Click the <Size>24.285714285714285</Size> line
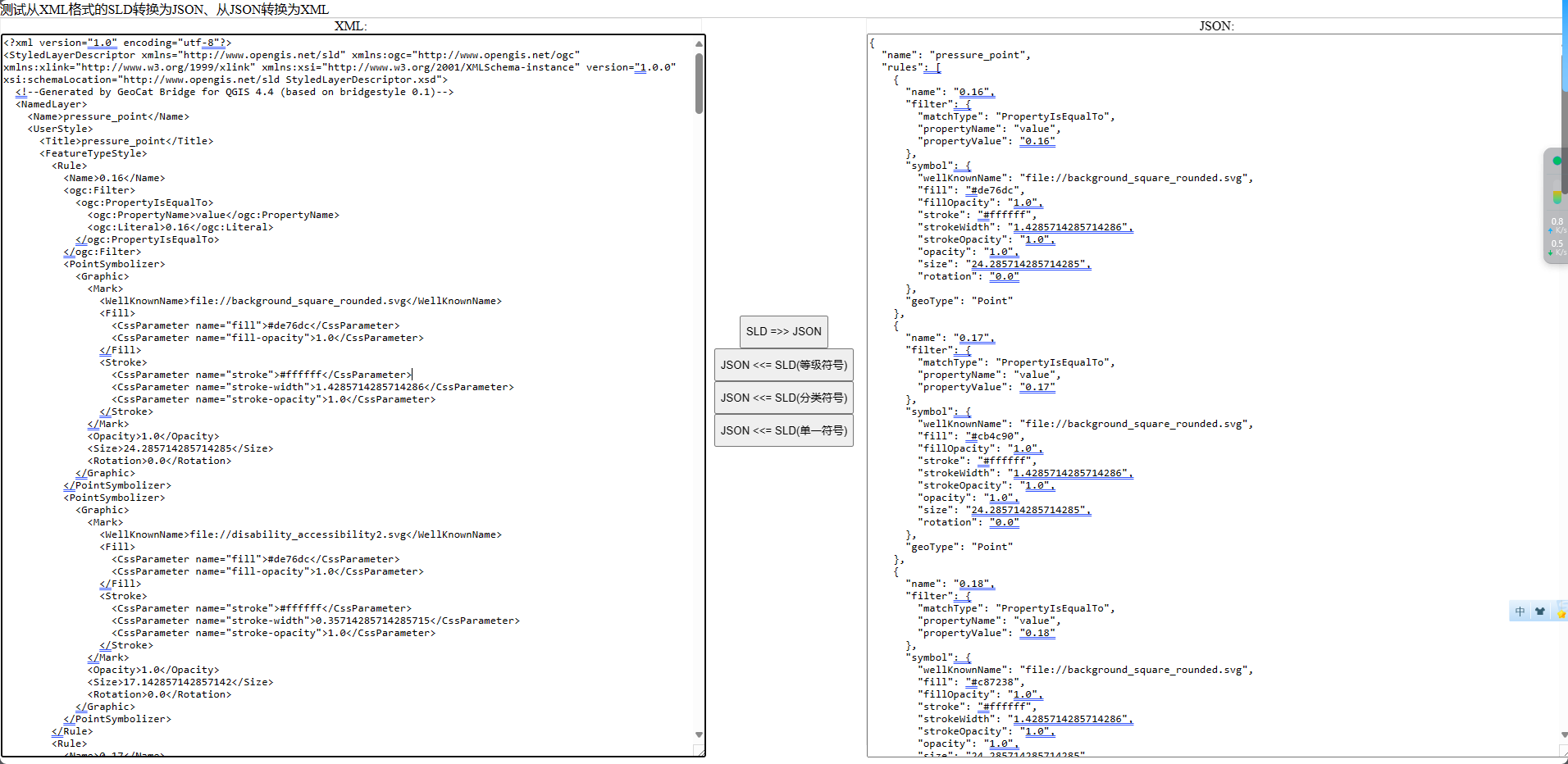 coord(180,448)
